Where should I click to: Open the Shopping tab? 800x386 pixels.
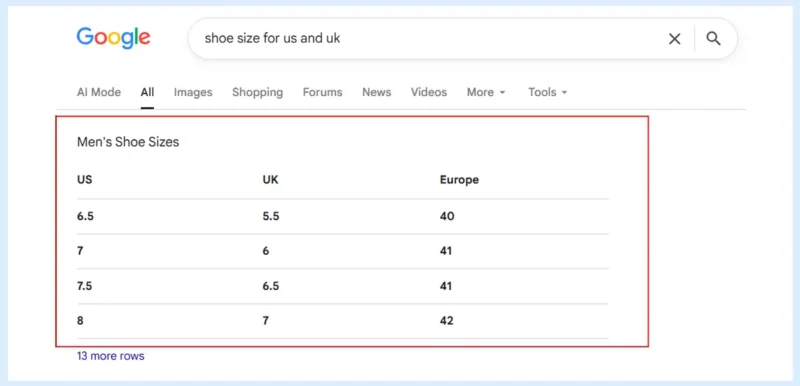257,92
